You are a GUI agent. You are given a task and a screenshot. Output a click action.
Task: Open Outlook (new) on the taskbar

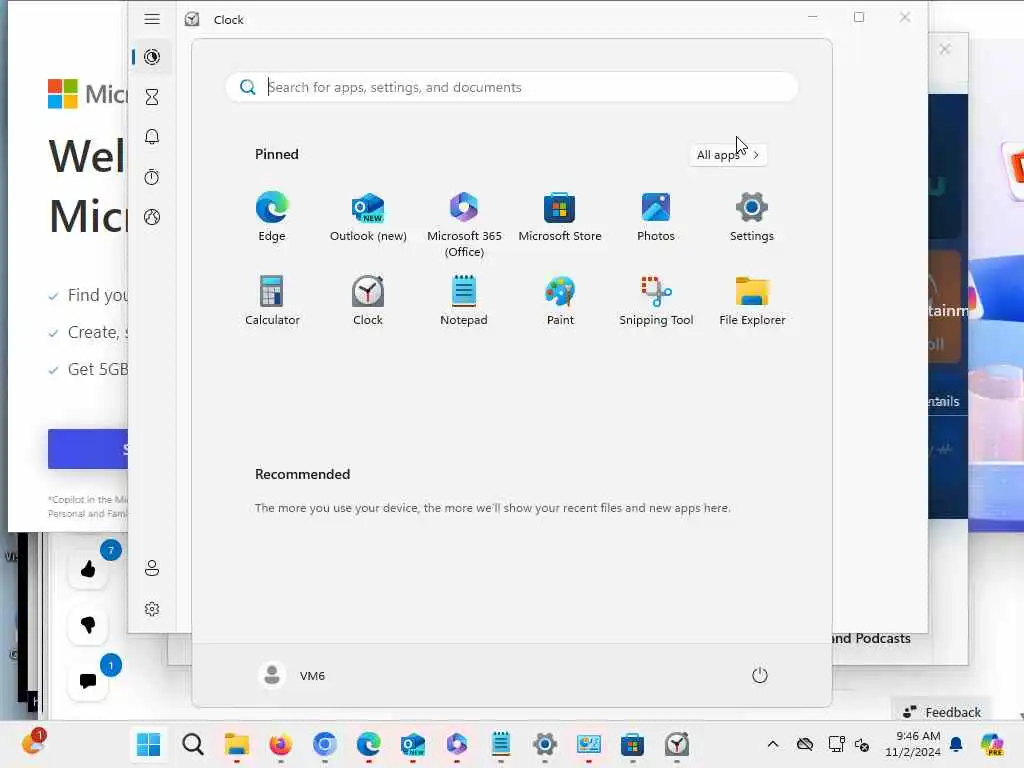pyautogui.click(x=413, y=744)
